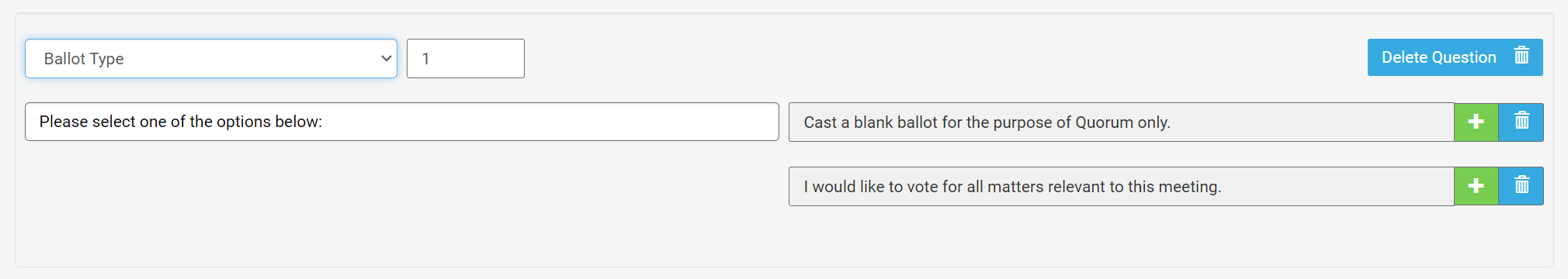Edit the 'Please select one of the options below' prompt

402,122
